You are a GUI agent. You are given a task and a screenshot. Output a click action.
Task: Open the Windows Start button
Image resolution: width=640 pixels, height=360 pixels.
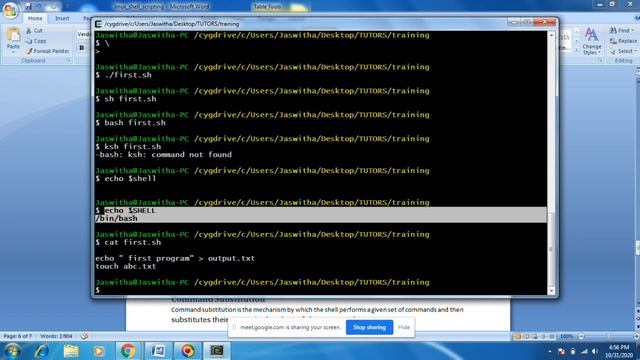coord(12,351)
